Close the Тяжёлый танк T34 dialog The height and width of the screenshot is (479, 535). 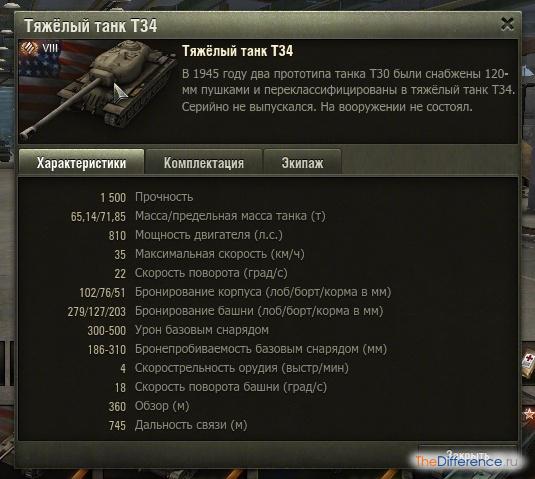(x=507, y=25)
